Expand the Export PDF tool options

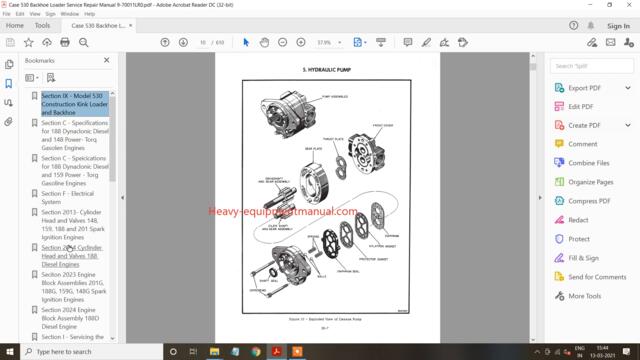pyautogui.click(x=628, y=88)
